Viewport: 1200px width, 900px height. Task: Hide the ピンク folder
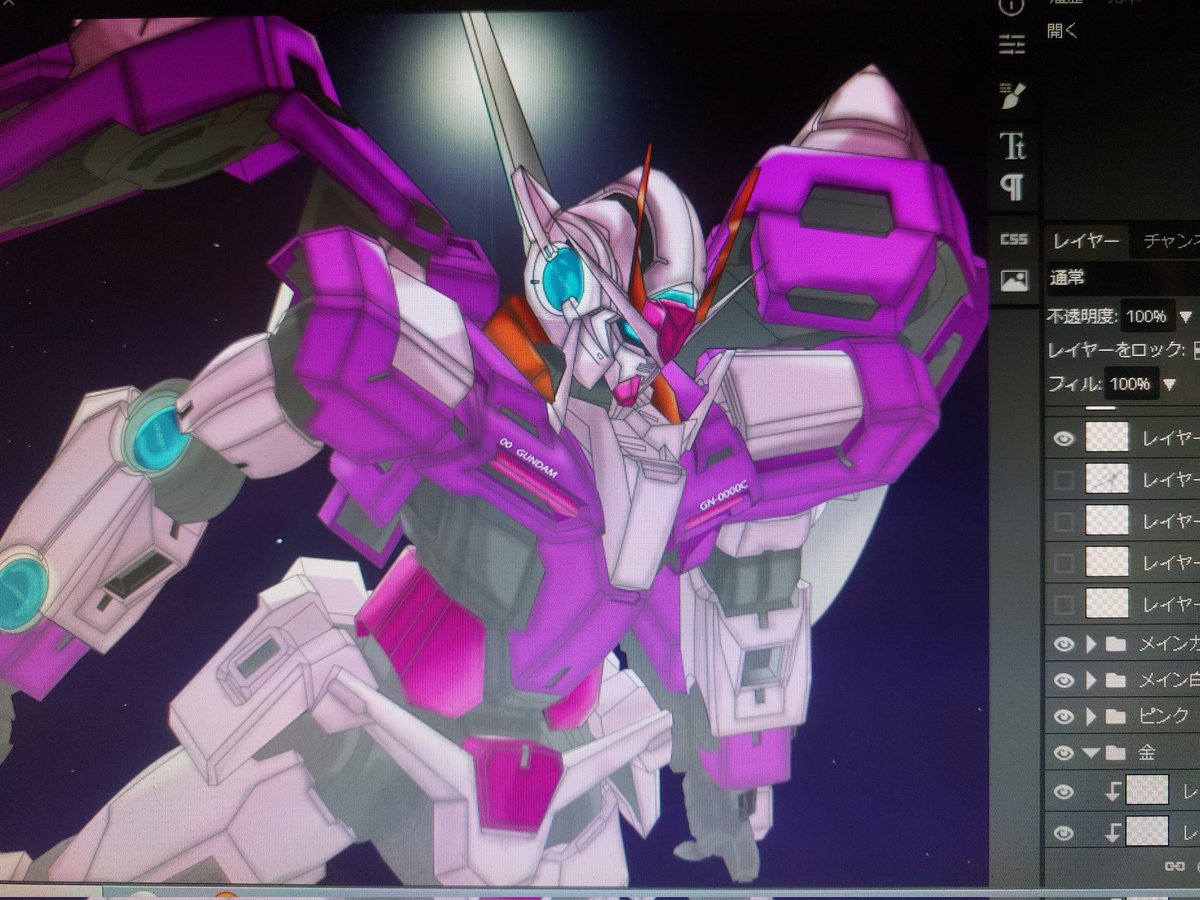coord(1064,717)
